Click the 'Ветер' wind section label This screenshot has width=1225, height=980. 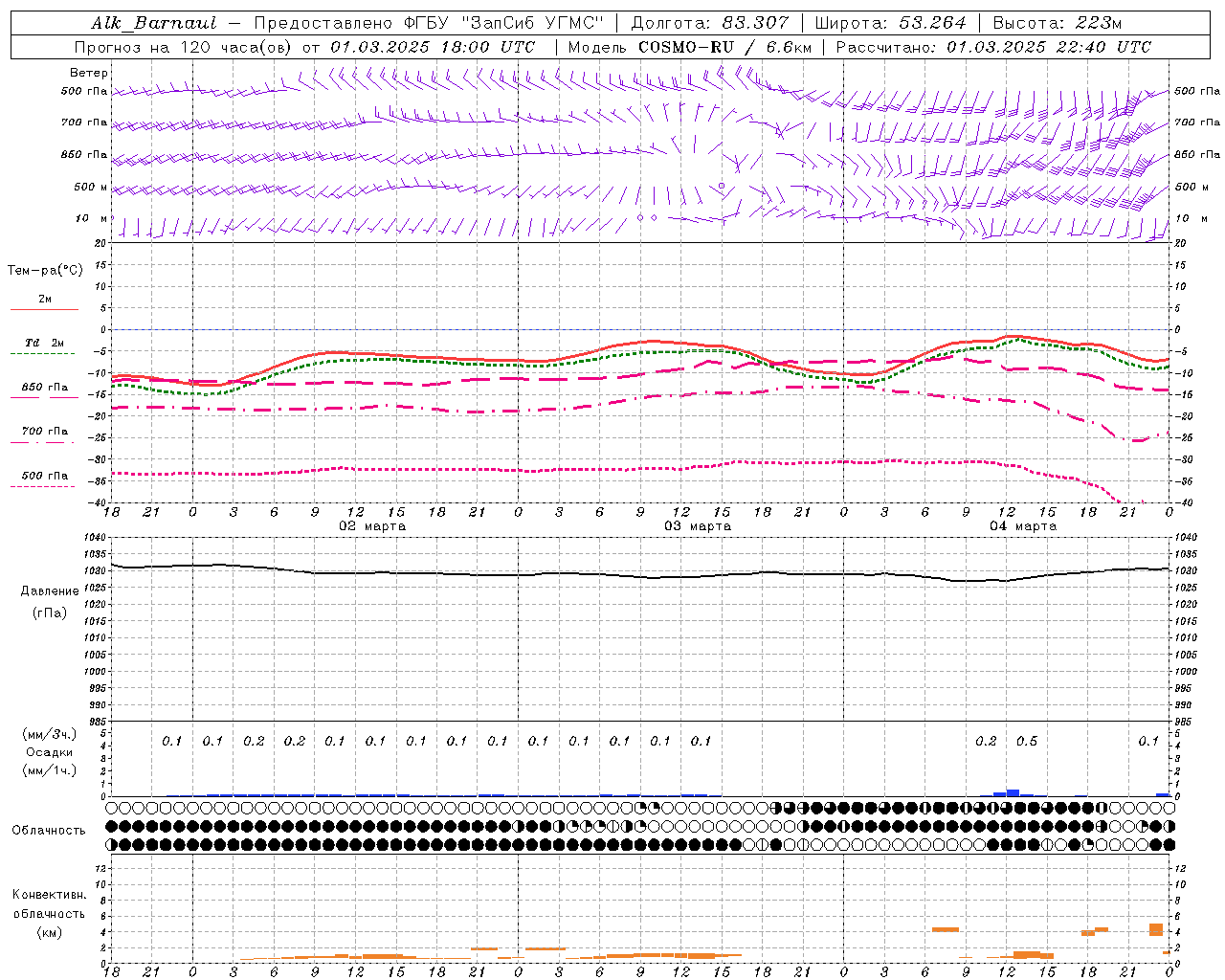tap(89, 73)
